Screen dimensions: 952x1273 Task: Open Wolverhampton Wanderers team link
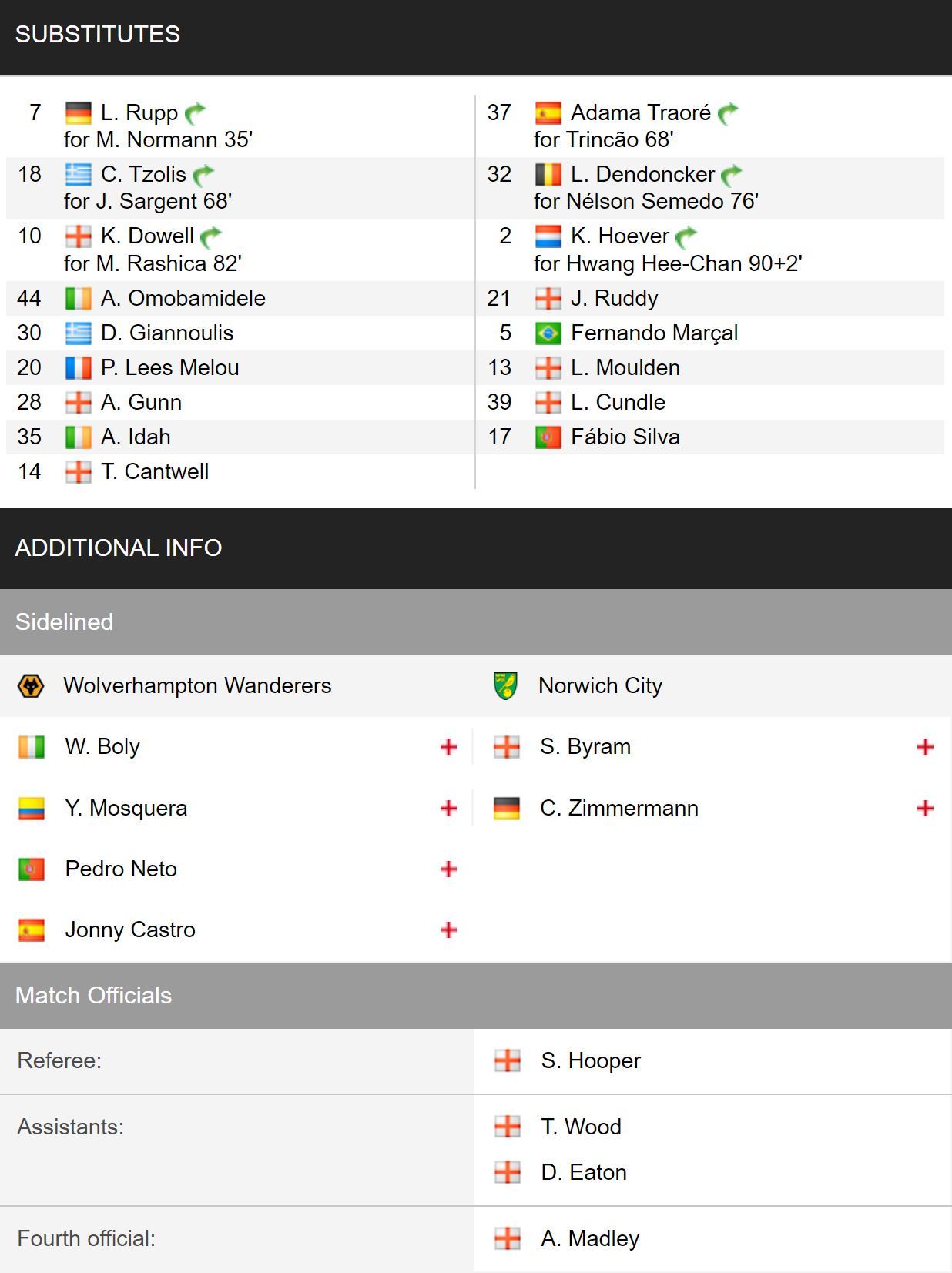(x=197, y=685)
